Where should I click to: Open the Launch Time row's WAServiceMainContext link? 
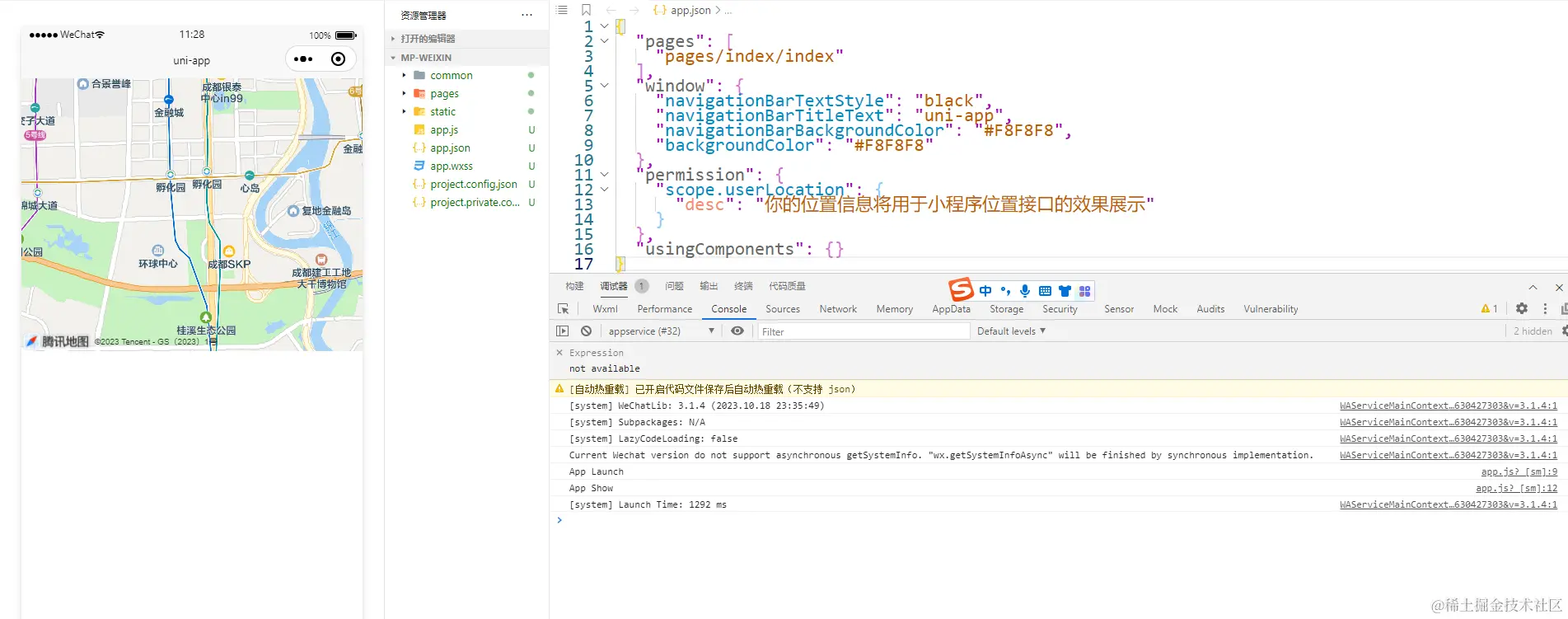click(1449, 504)
